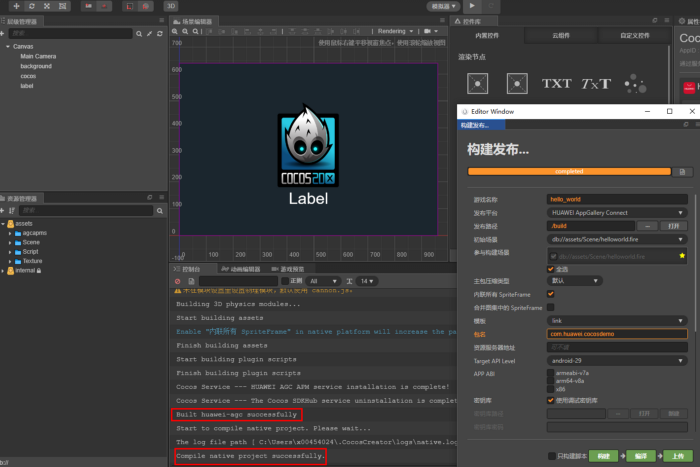The width and height of the screenshot is (700, 467).
Task: Open the preview platform dropdown in top toolbar
Action: click(443, 6)
